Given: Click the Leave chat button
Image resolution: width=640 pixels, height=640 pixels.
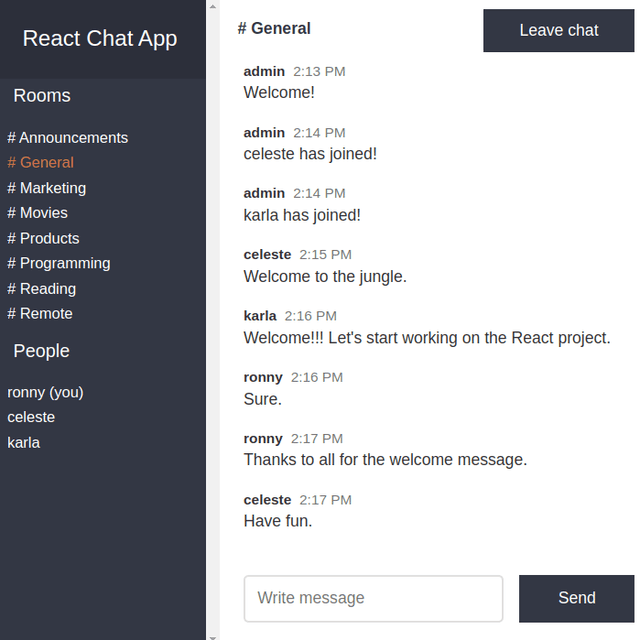Looking at the screenshot, I should tap(558, 31).
